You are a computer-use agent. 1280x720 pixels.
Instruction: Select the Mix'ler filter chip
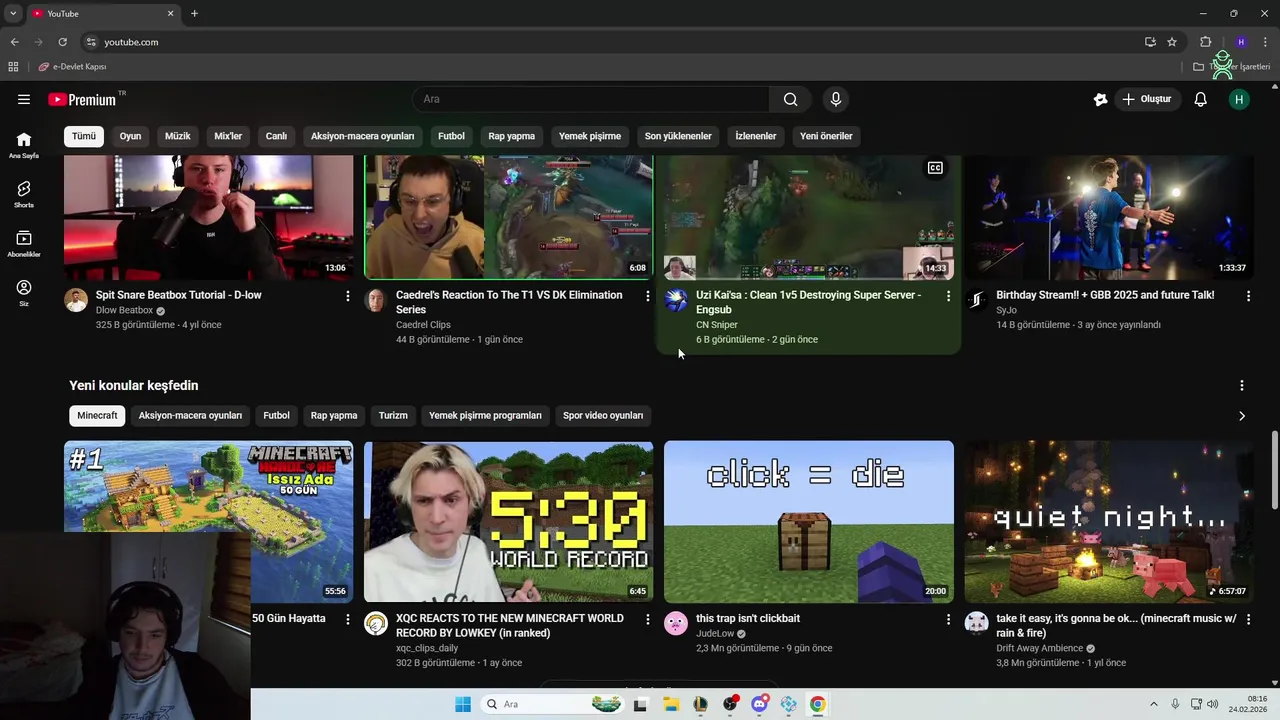[228, 136]
